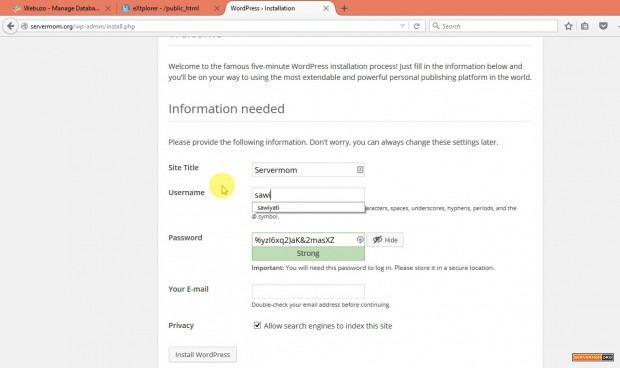Click the site identity globe icon
620x368 pixels.
[x=24, y=26]
